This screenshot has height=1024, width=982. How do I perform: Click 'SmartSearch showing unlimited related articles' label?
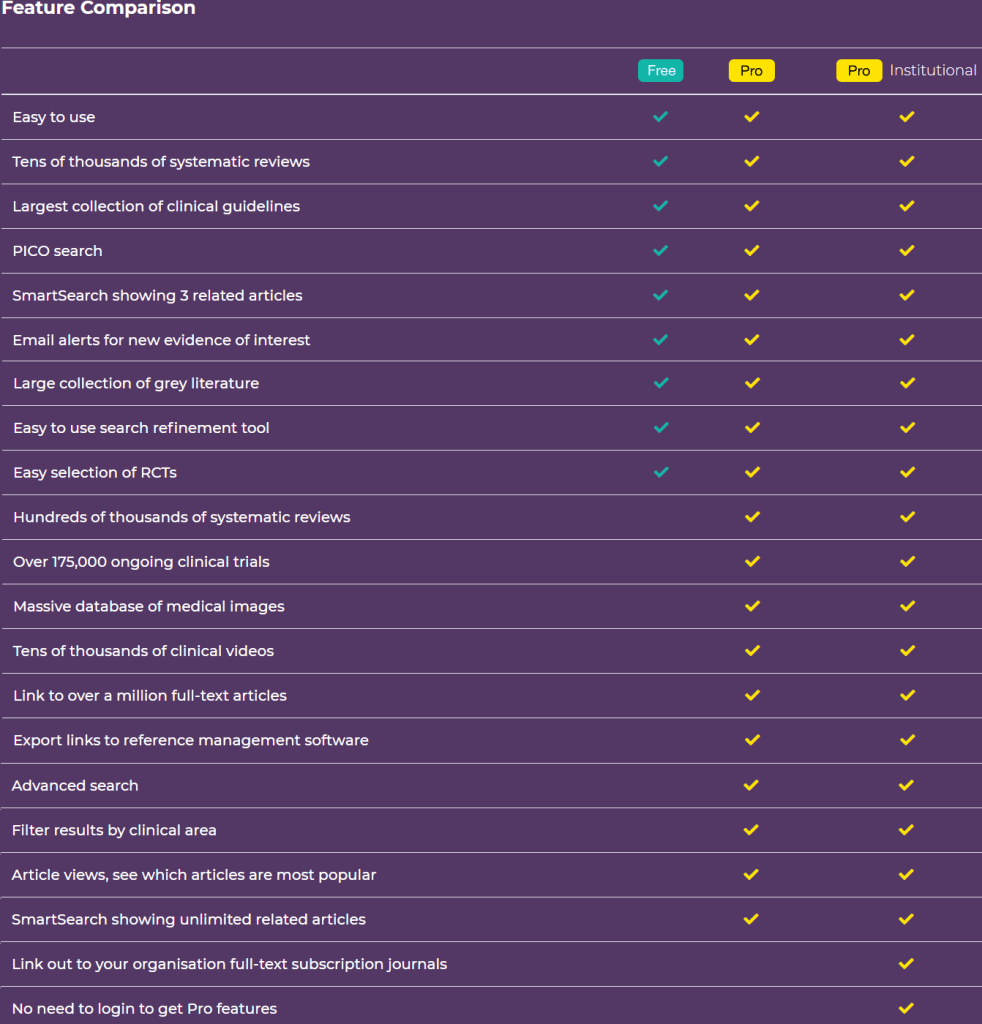tap(189, 919)
